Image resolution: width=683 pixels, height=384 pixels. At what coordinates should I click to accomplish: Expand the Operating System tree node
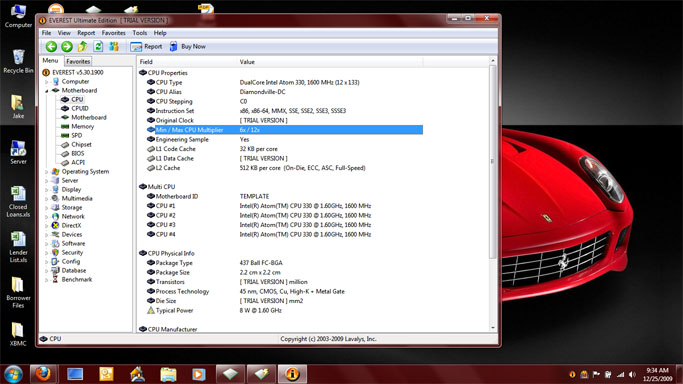[x=47, y=172]
